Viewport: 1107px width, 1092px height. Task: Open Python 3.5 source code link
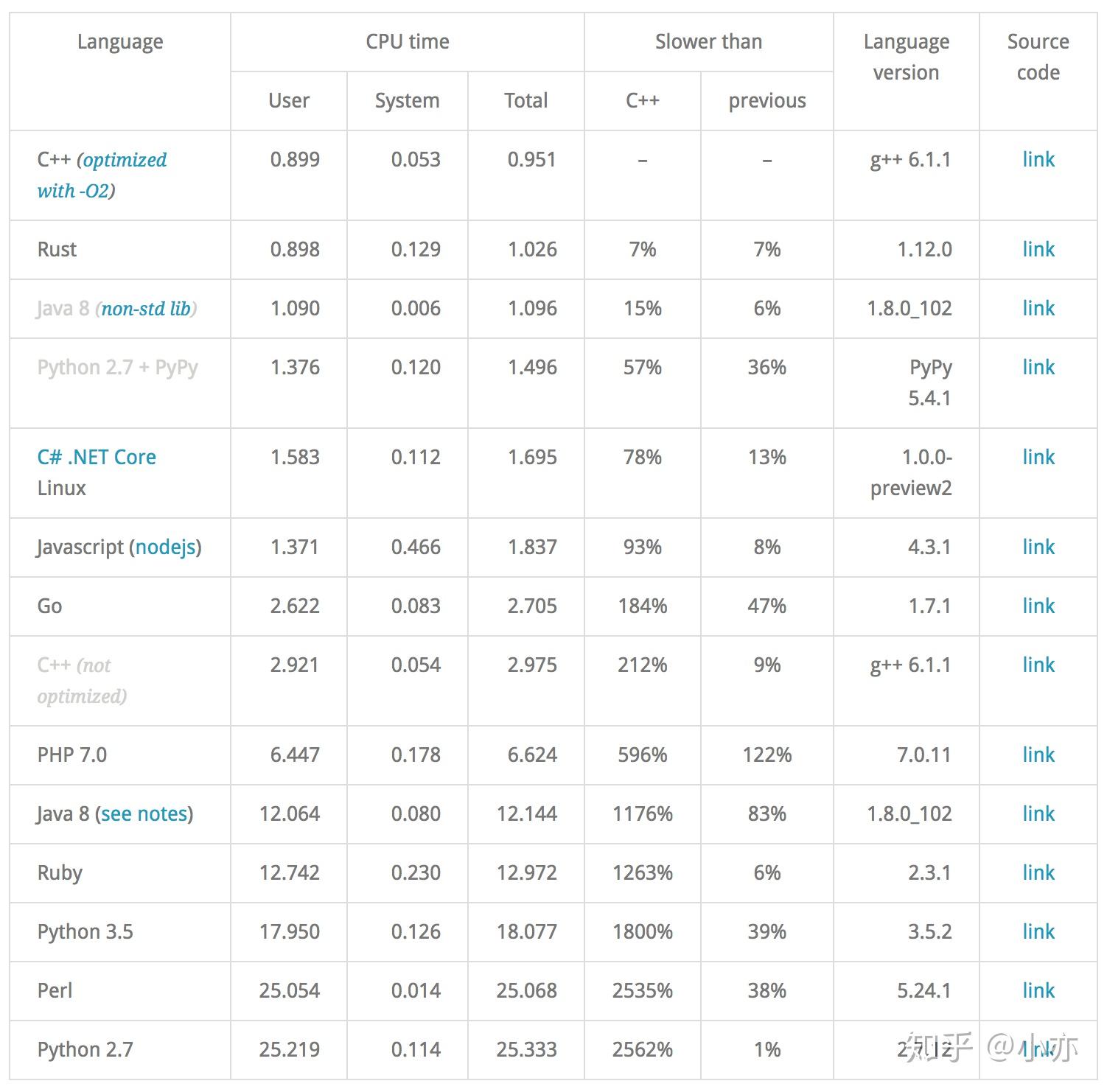tap(1038, 931)
